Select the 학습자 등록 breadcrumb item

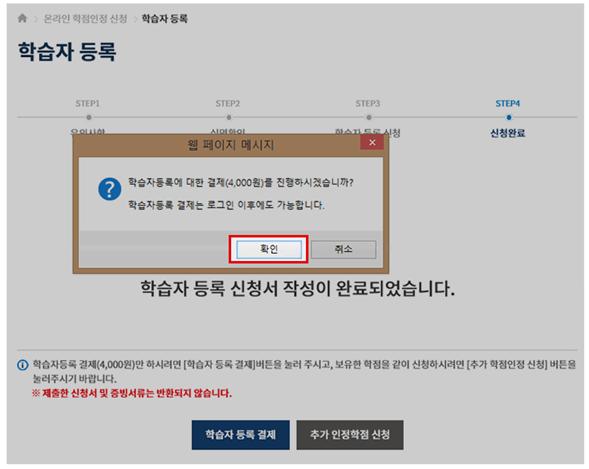(164, 18)
